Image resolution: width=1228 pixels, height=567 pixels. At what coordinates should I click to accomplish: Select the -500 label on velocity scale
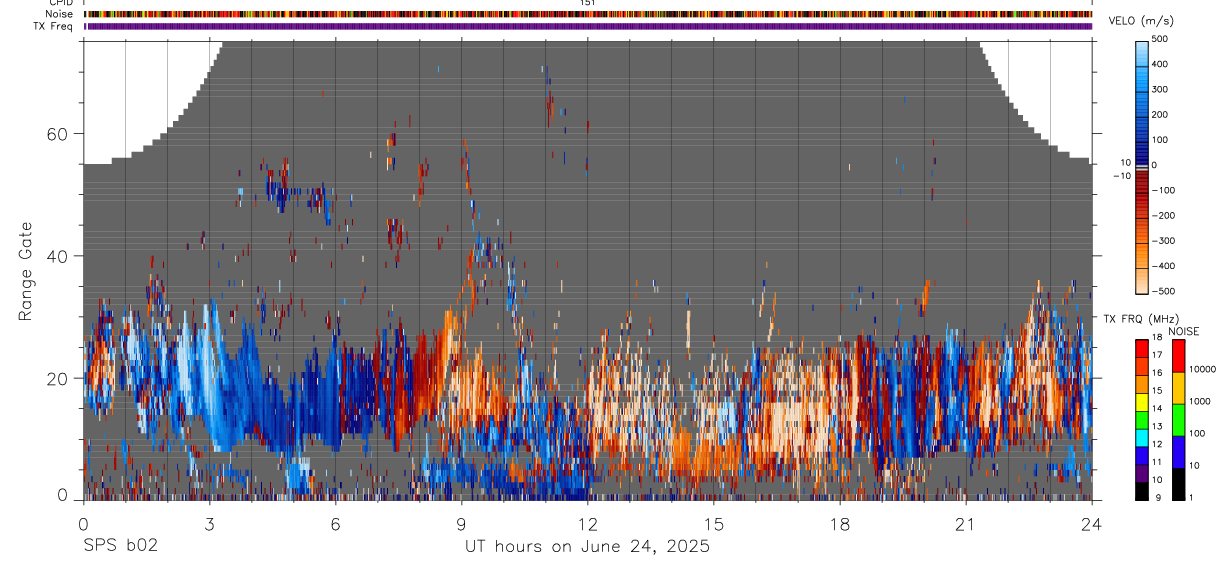click(1162, 291)
